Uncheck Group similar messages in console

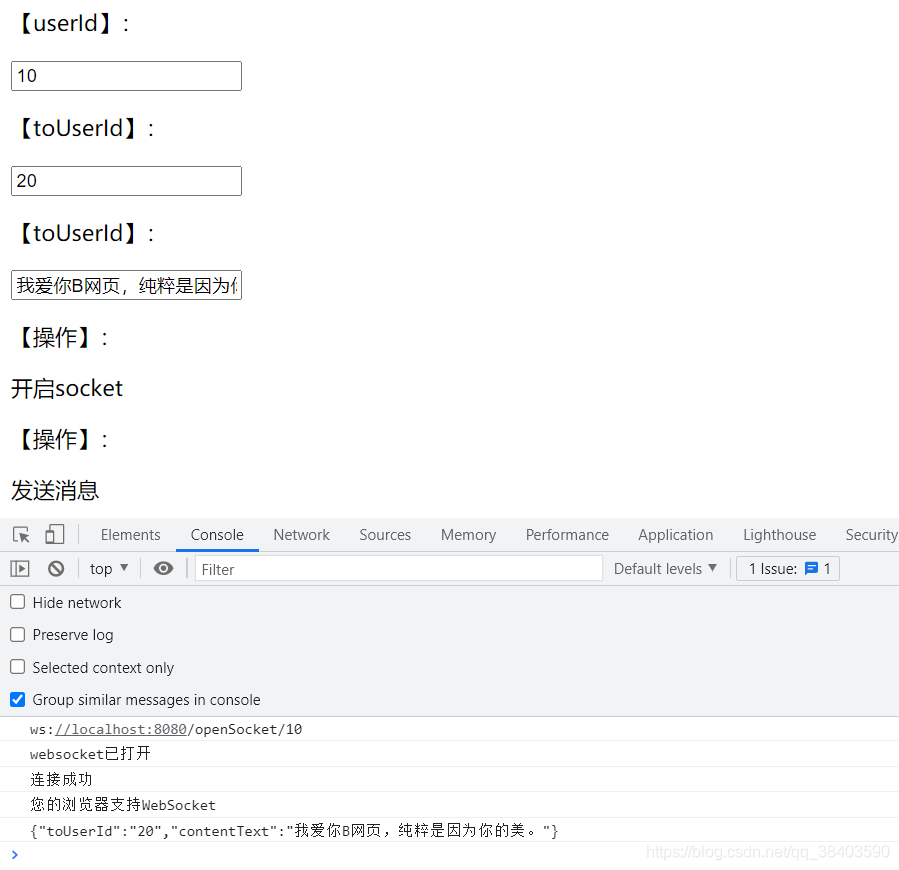pyautogui.click(x=17, y=700)
